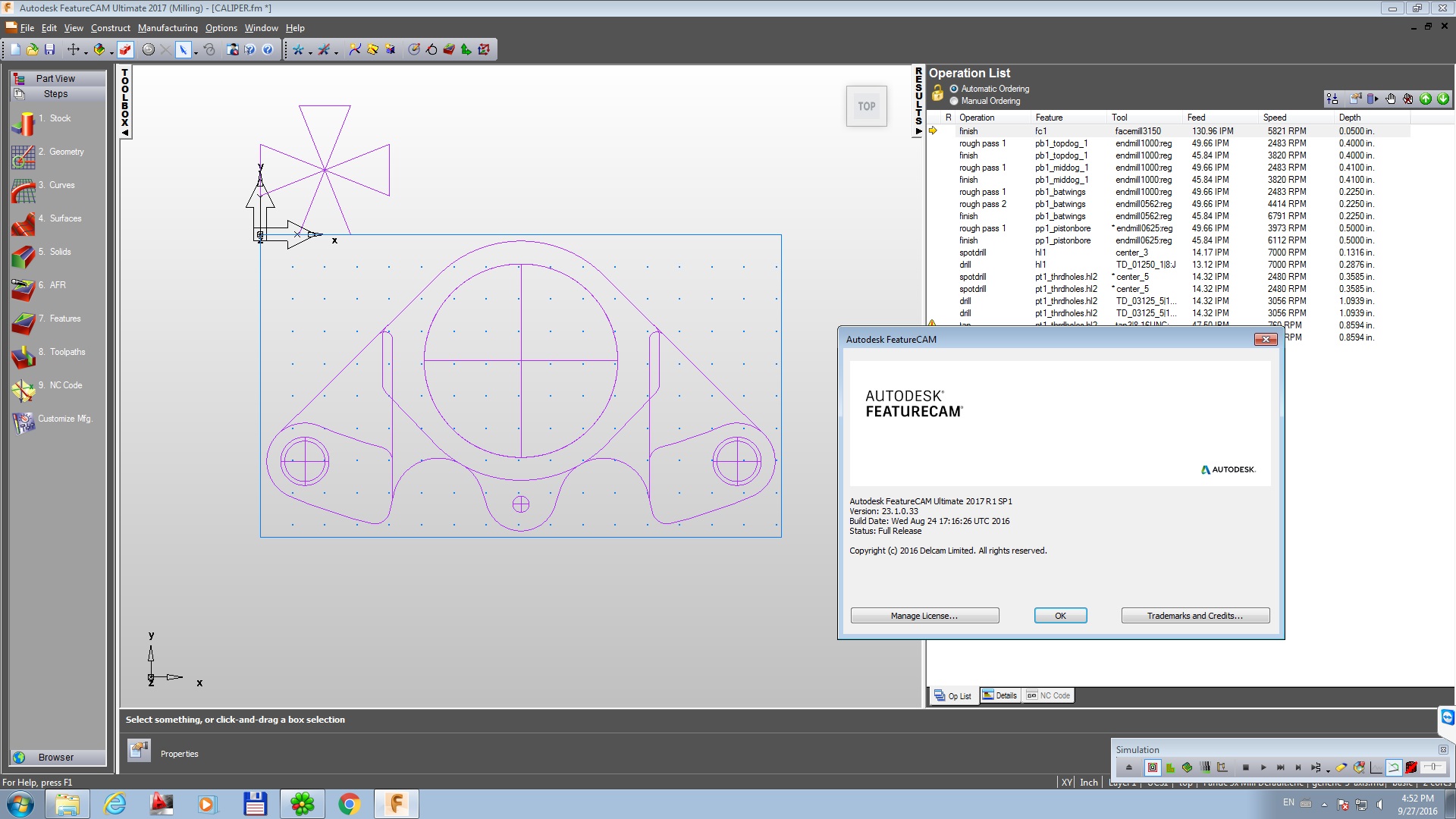Toggle the blue pick arrow tool
This screenshot has width=1456, height=819.
click(184, 49)
